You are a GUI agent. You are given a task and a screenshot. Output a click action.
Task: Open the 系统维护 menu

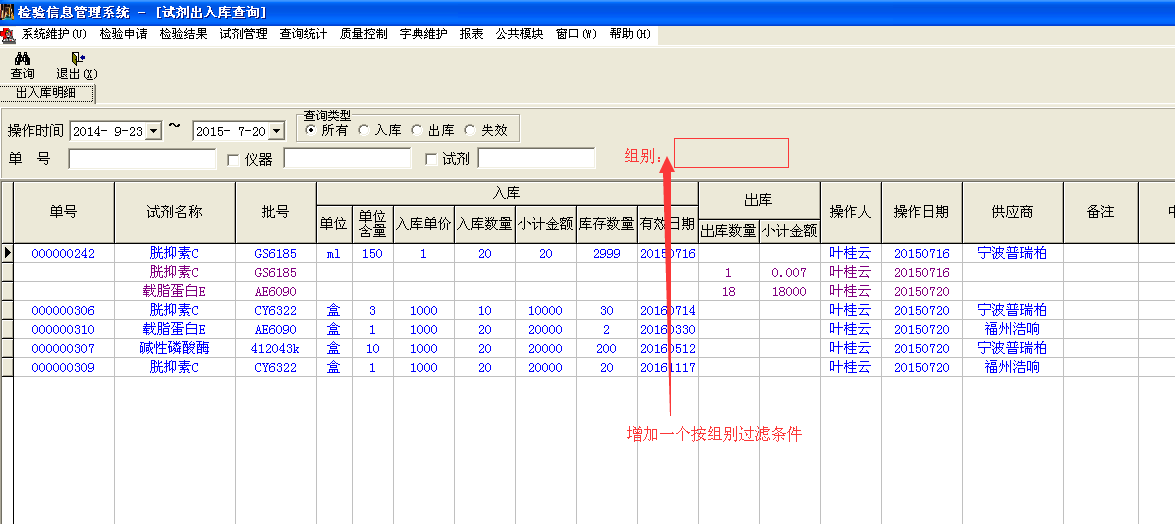point(54,34)
